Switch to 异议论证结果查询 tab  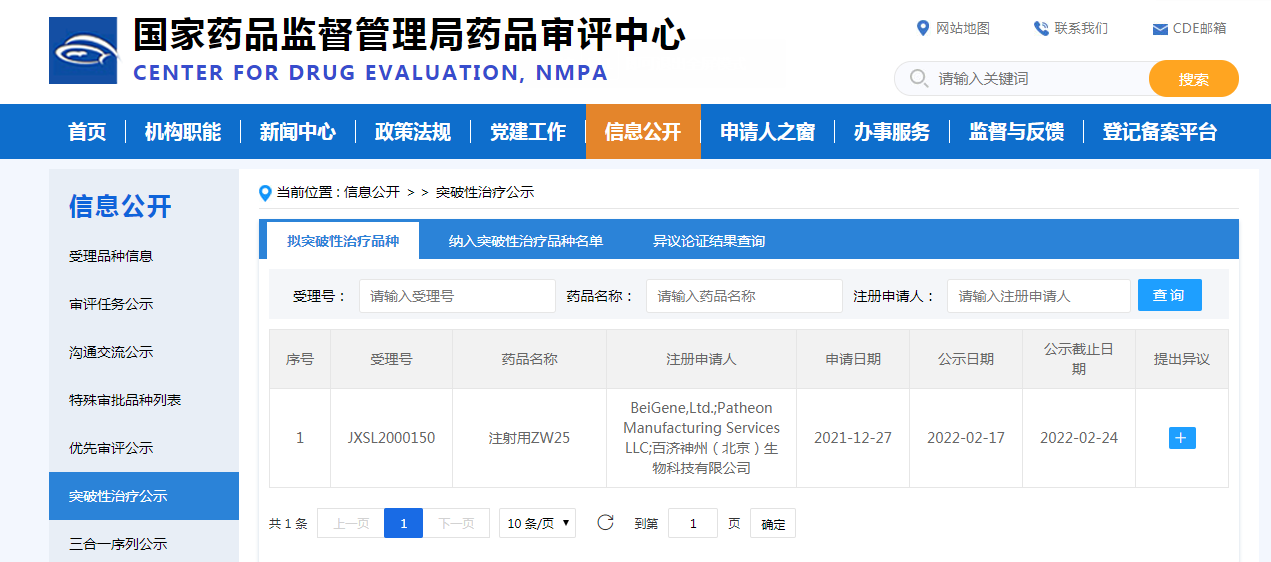pos(709,241)
